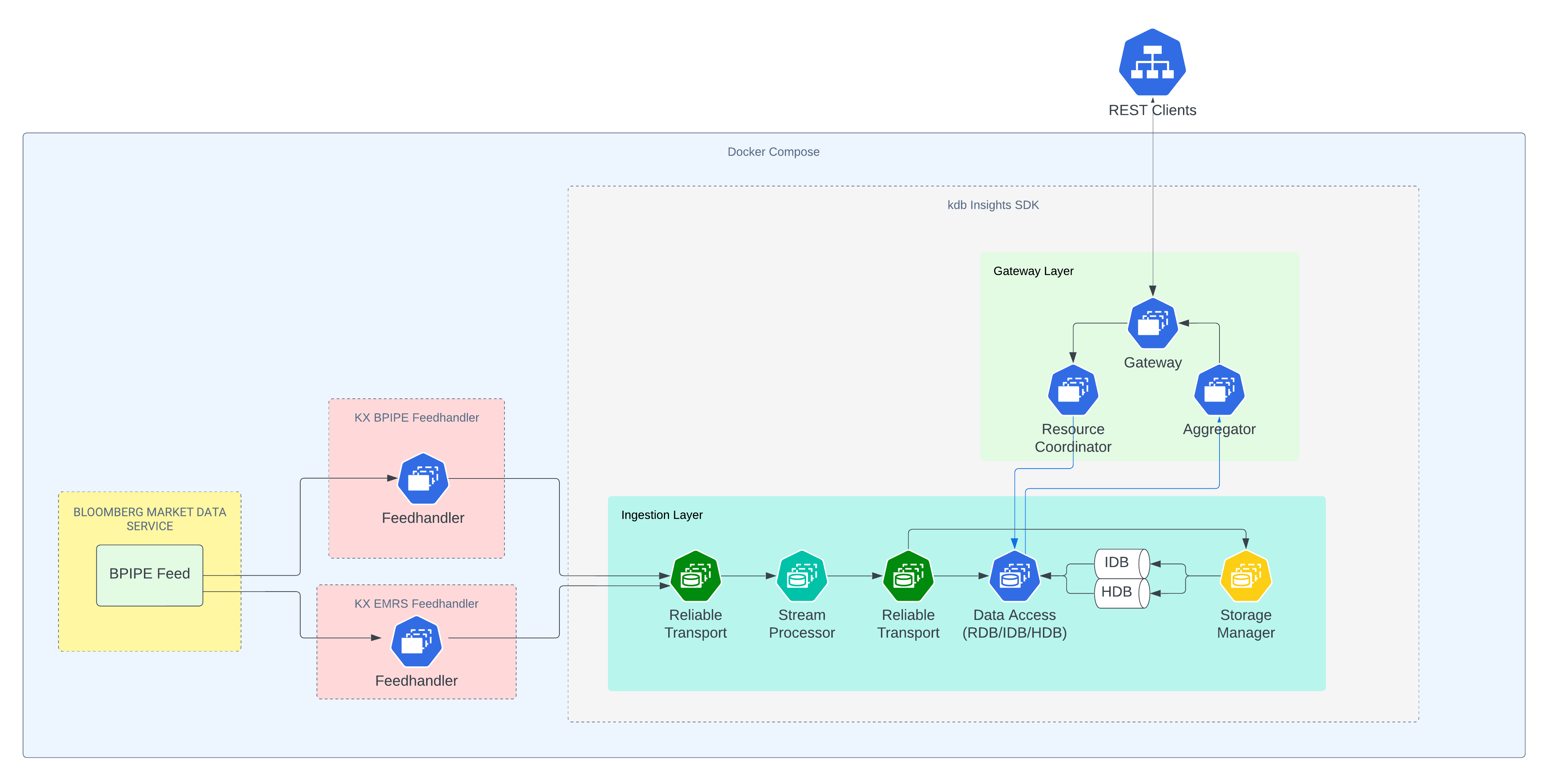1552x784 pixels.
Task: Select the BPIPE Feed box
Action: pyautogui.click(x=149, y=575)
